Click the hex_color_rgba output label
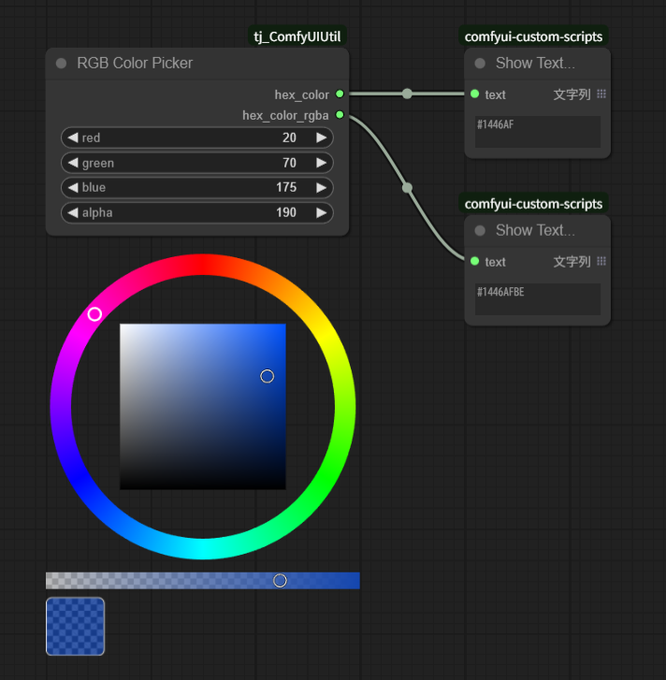Image resolution: width=666 pixels, height=680 pixels. pos(286,116)
